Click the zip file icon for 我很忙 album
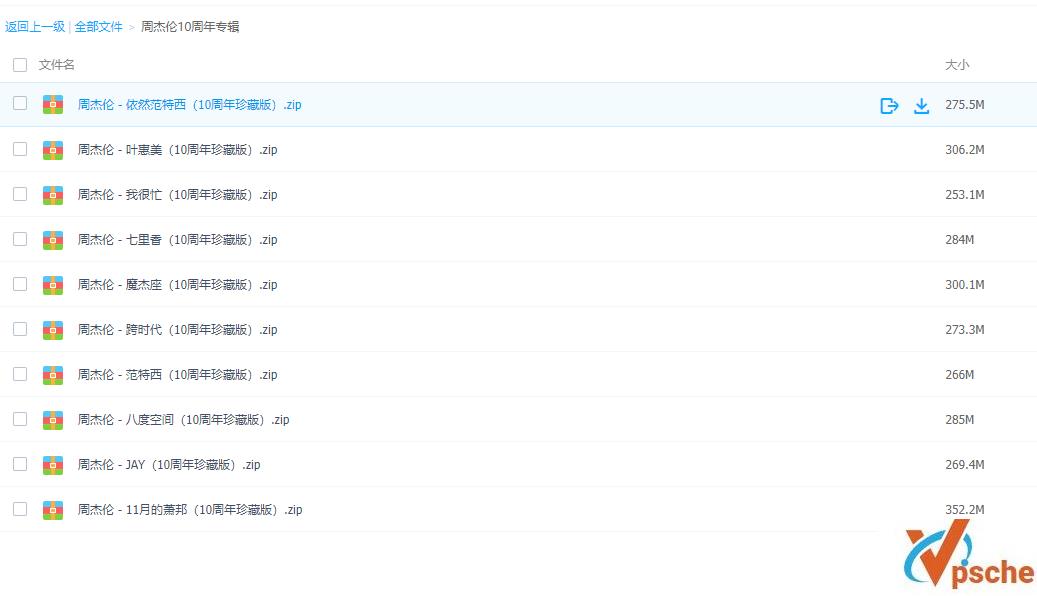Screen dimensions: 1037x596 click(x=52, y=194)
